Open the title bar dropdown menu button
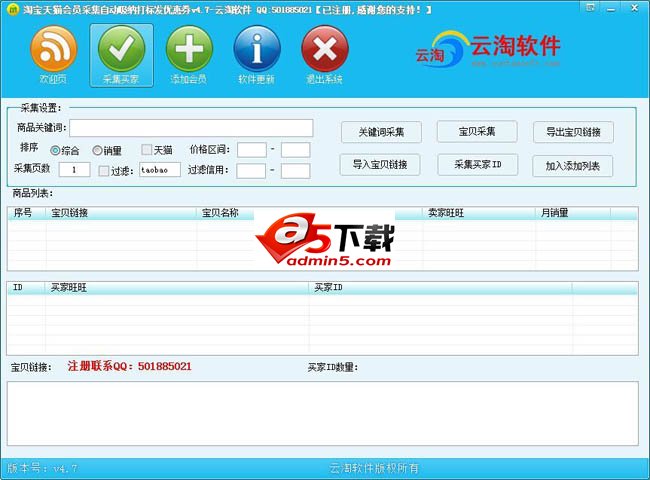This screenshot has width=650, height=480. [590, 8]
